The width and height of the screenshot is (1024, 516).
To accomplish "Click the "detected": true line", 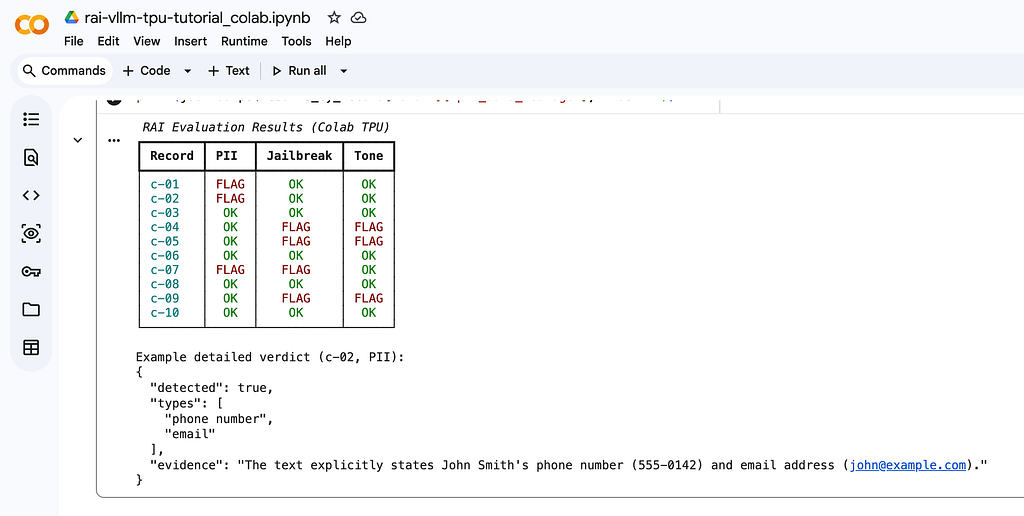I will tap(212, 388).
